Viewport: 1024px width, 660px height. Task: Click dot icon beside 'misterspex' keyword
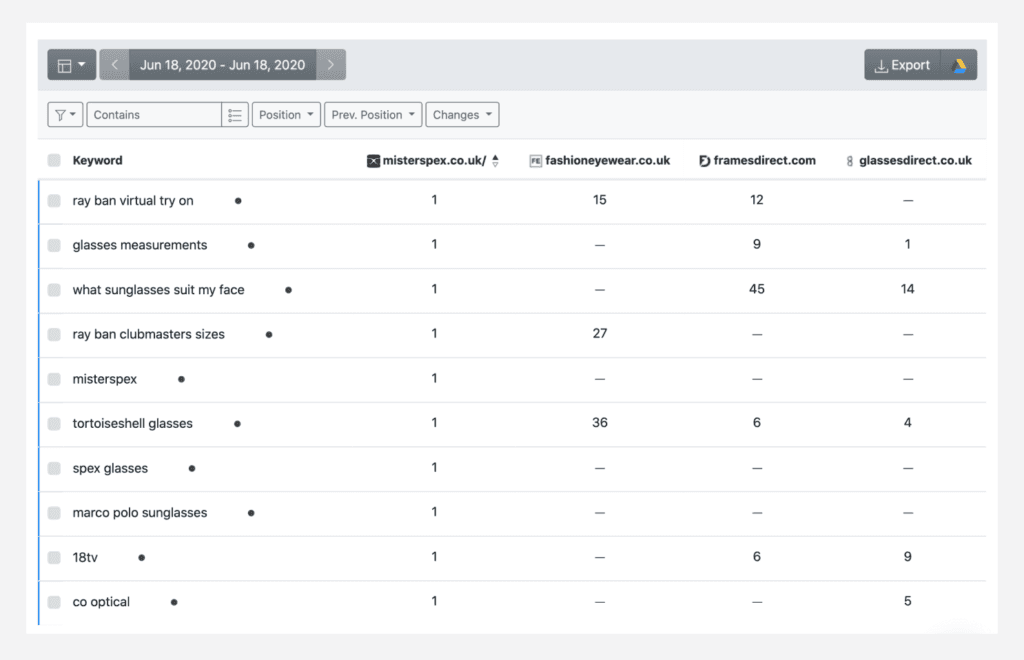182,379
